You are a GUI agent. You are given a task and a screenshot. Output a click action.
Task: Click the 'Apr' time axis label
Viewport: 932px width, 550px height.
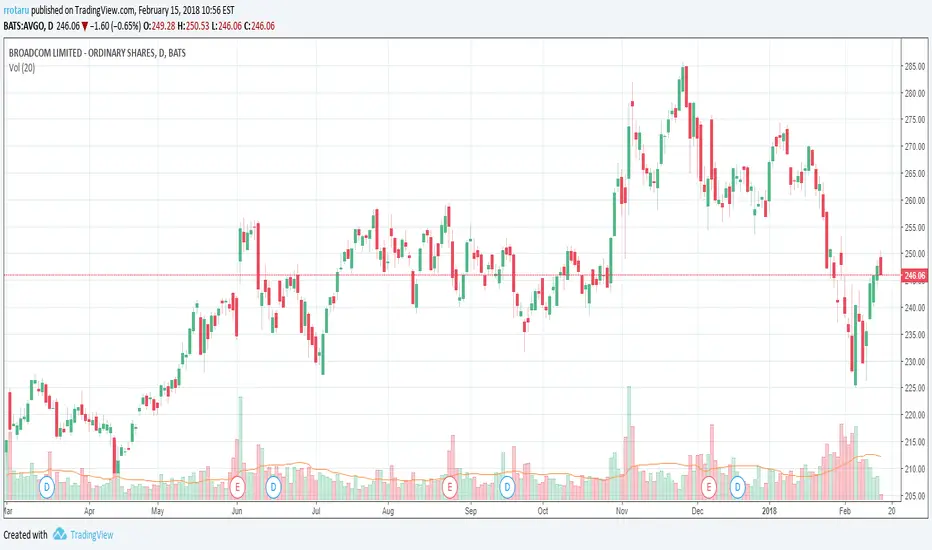(89, 511)
